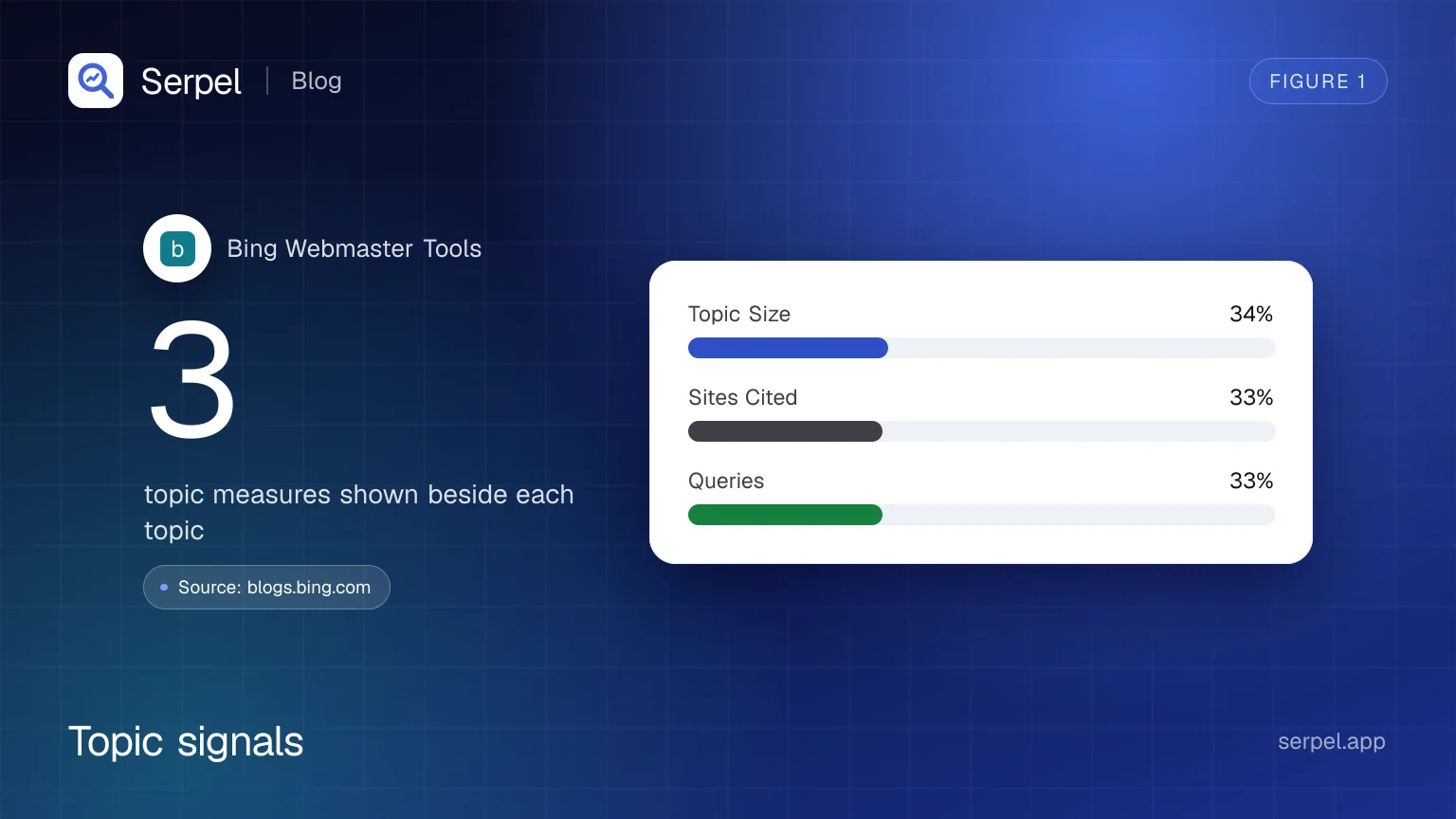Screen dimensions: 1456x819
Task: Click the 'Bing Webmaster Tools' heading
Action: coord(355,248)
